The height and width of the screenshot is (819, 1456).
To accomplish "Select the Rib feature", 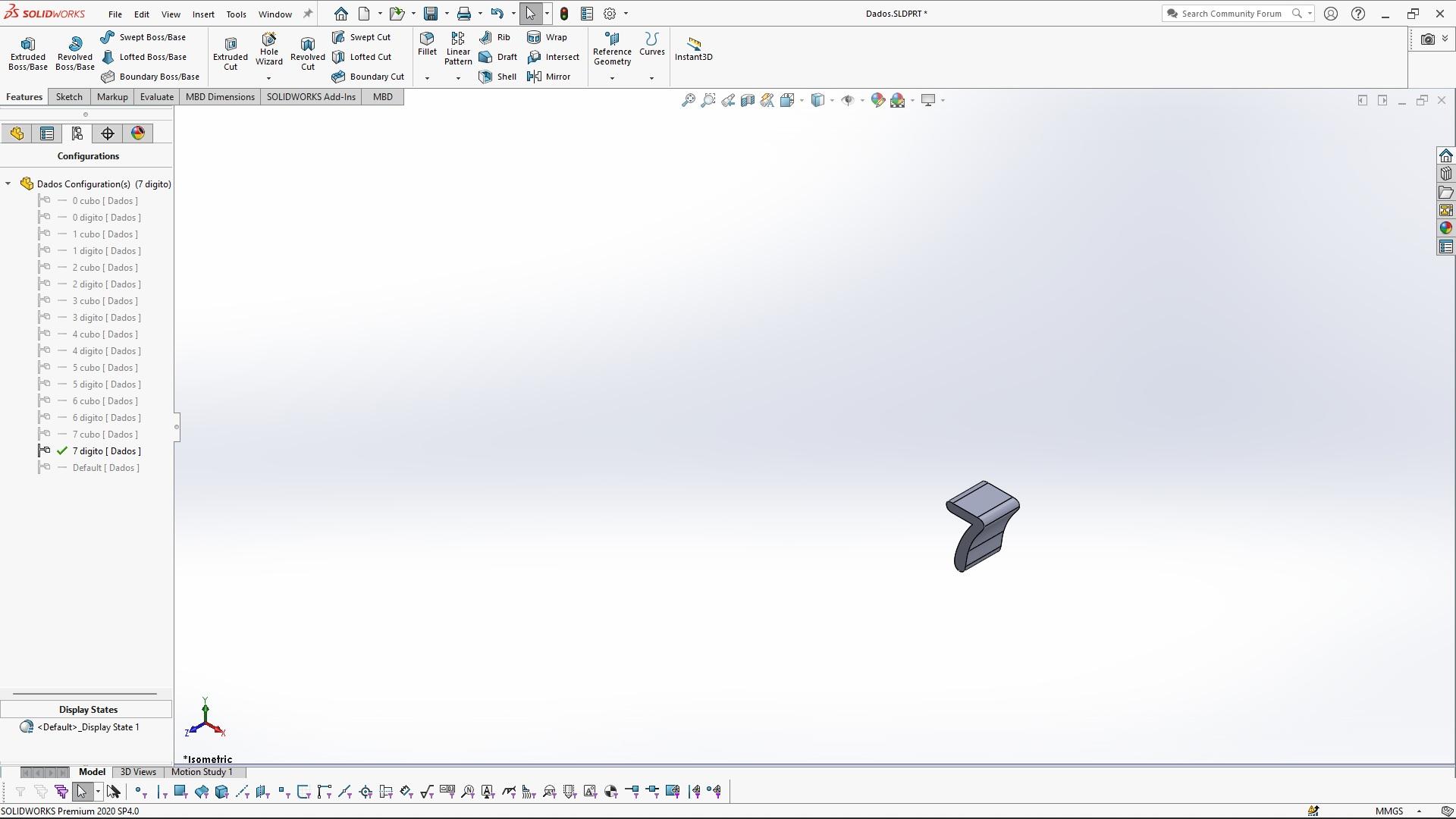I will click(x=494, y=37).
